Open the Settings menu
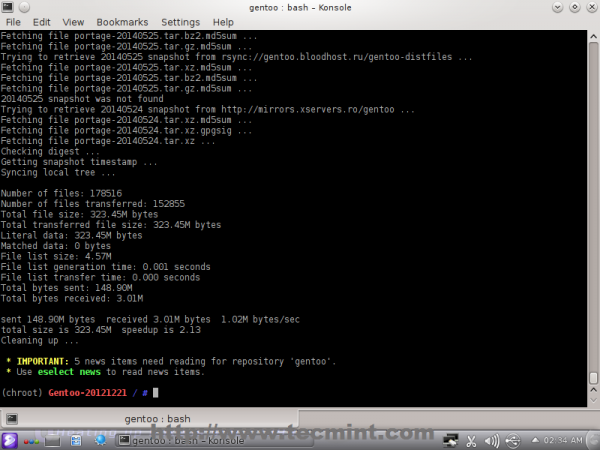600x450 pixels. (180, 22)
